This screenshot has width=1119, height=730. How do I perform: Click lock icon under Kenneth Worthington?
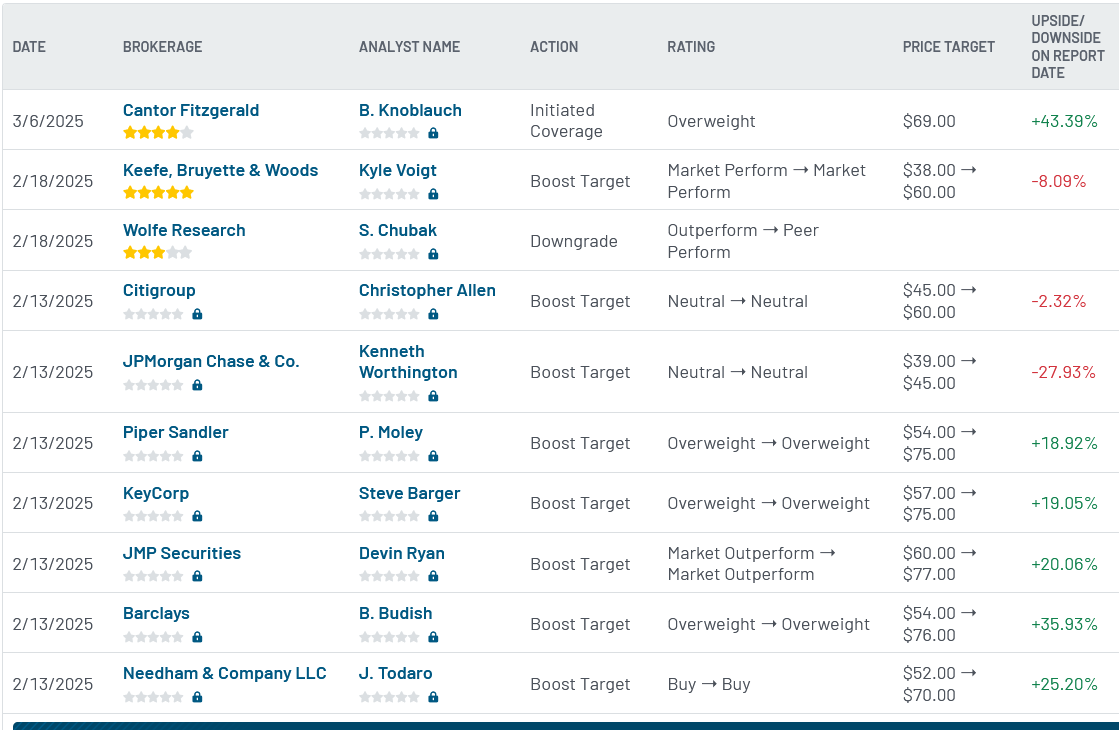pos(433,395)
